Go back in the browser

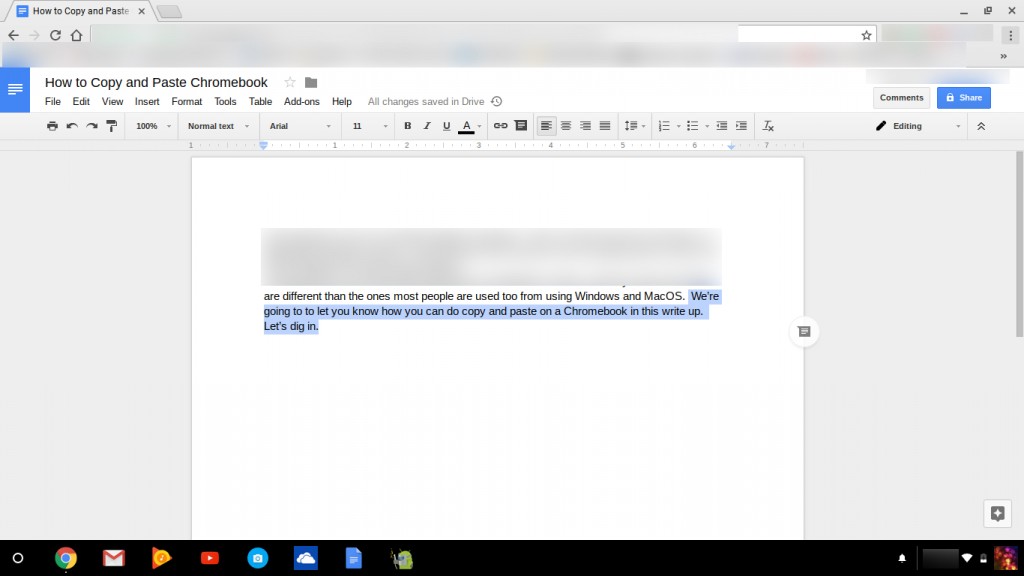click(x=14, y=35)
